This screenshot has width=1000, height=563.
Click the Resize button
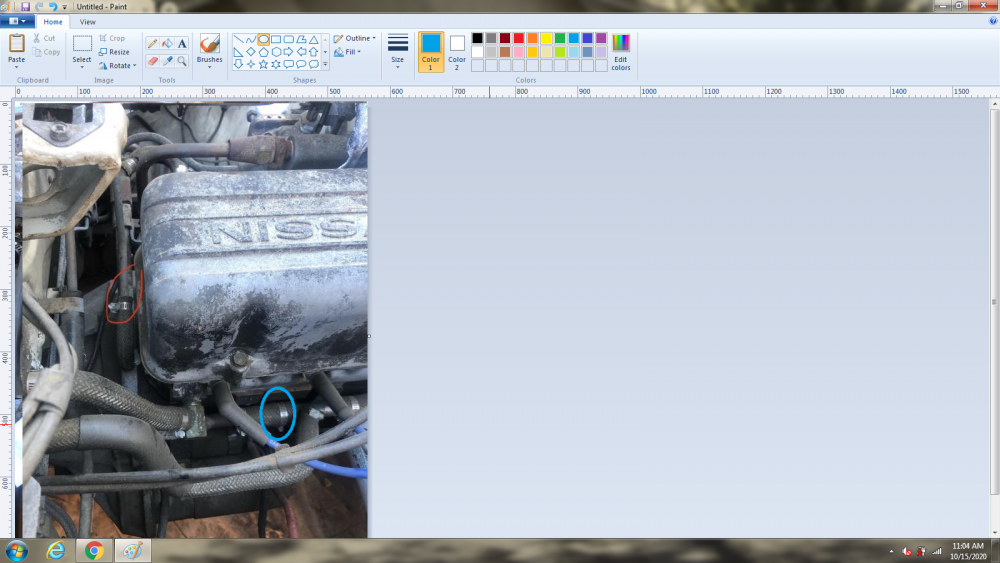[x=114, y=52]
